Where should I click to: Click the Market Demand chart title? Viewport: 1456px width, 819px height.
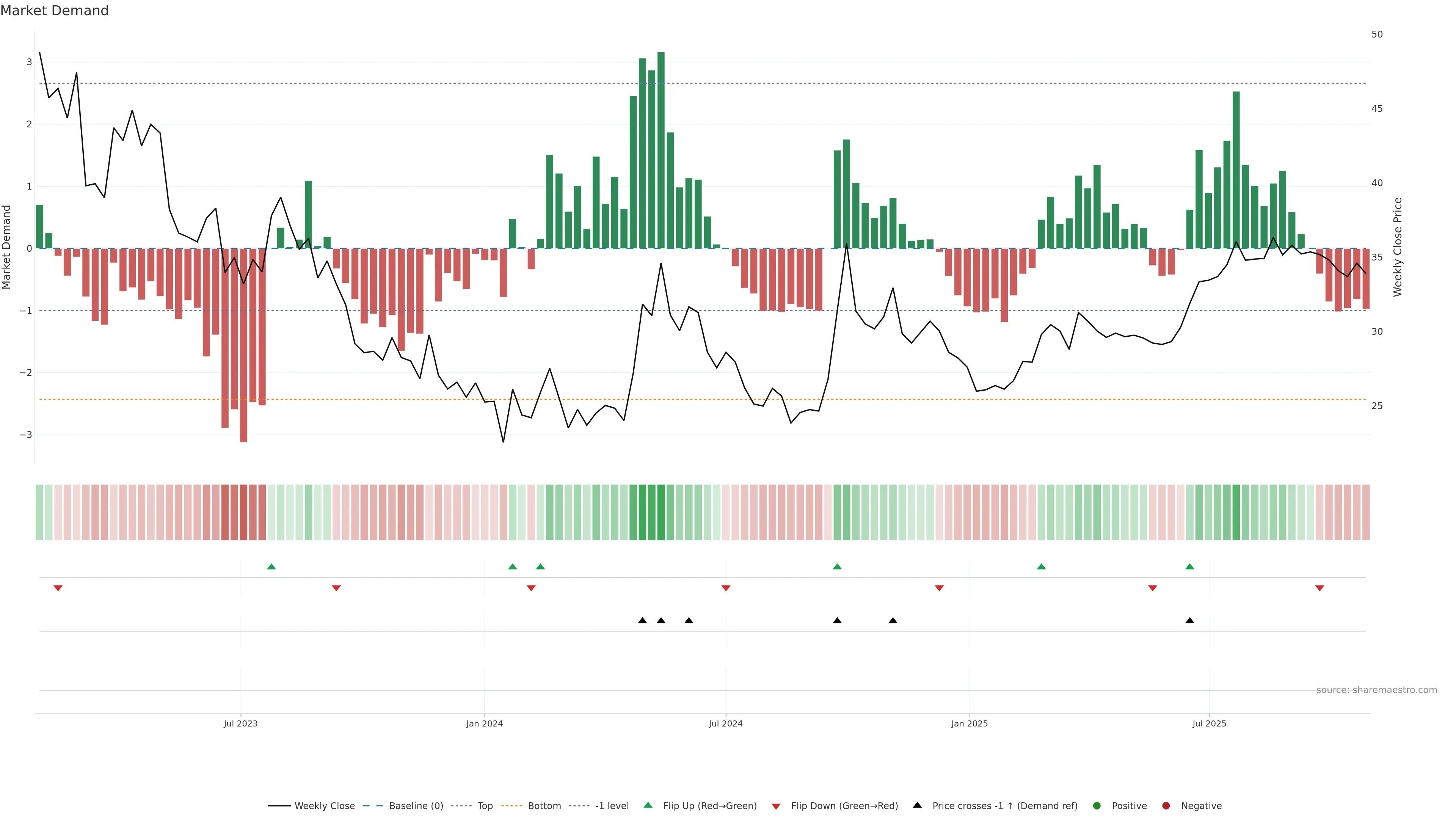click(x=54, y=11)
